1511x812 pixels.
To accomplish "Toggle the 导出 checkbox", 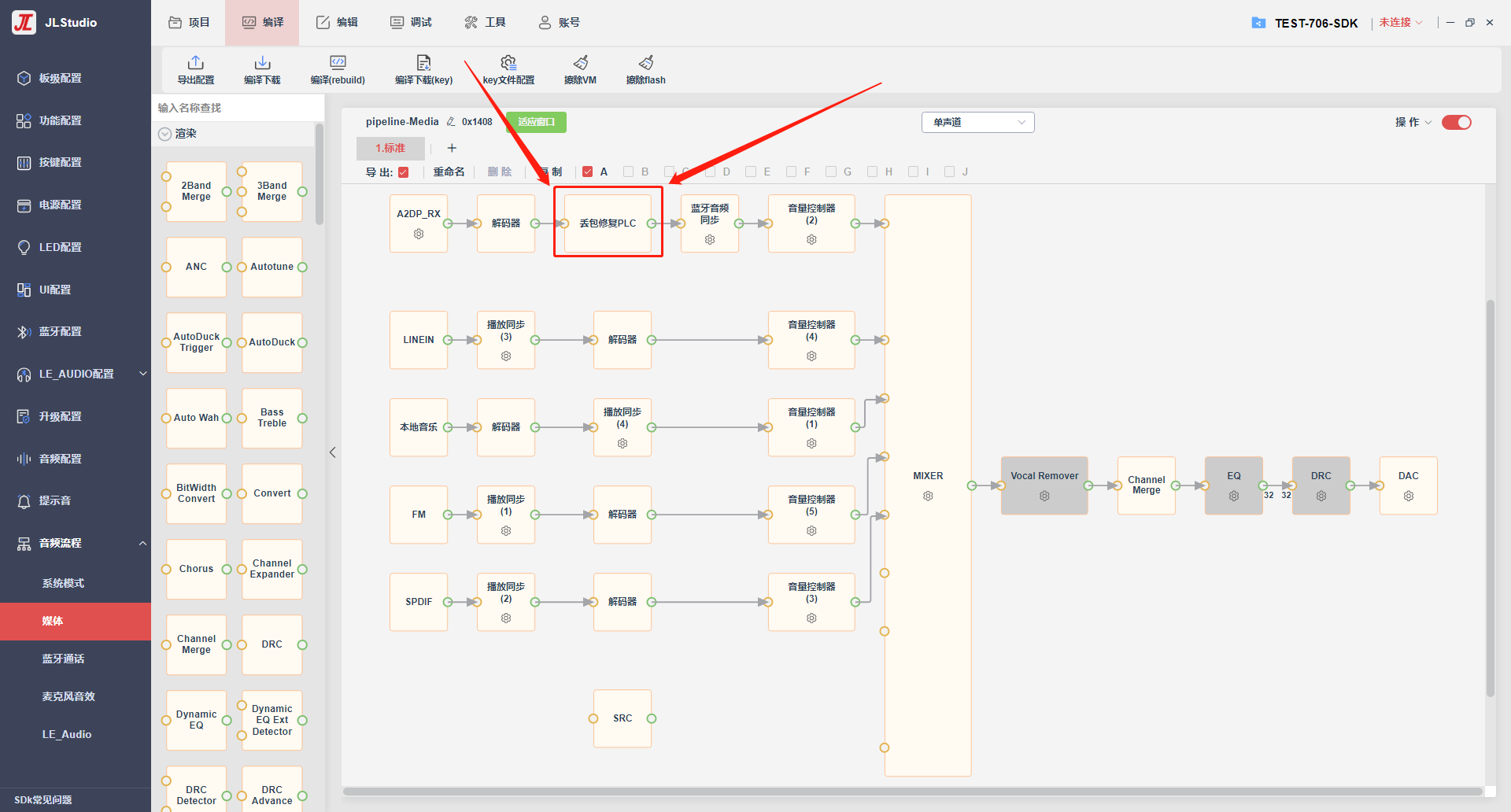I will [404, 172].
